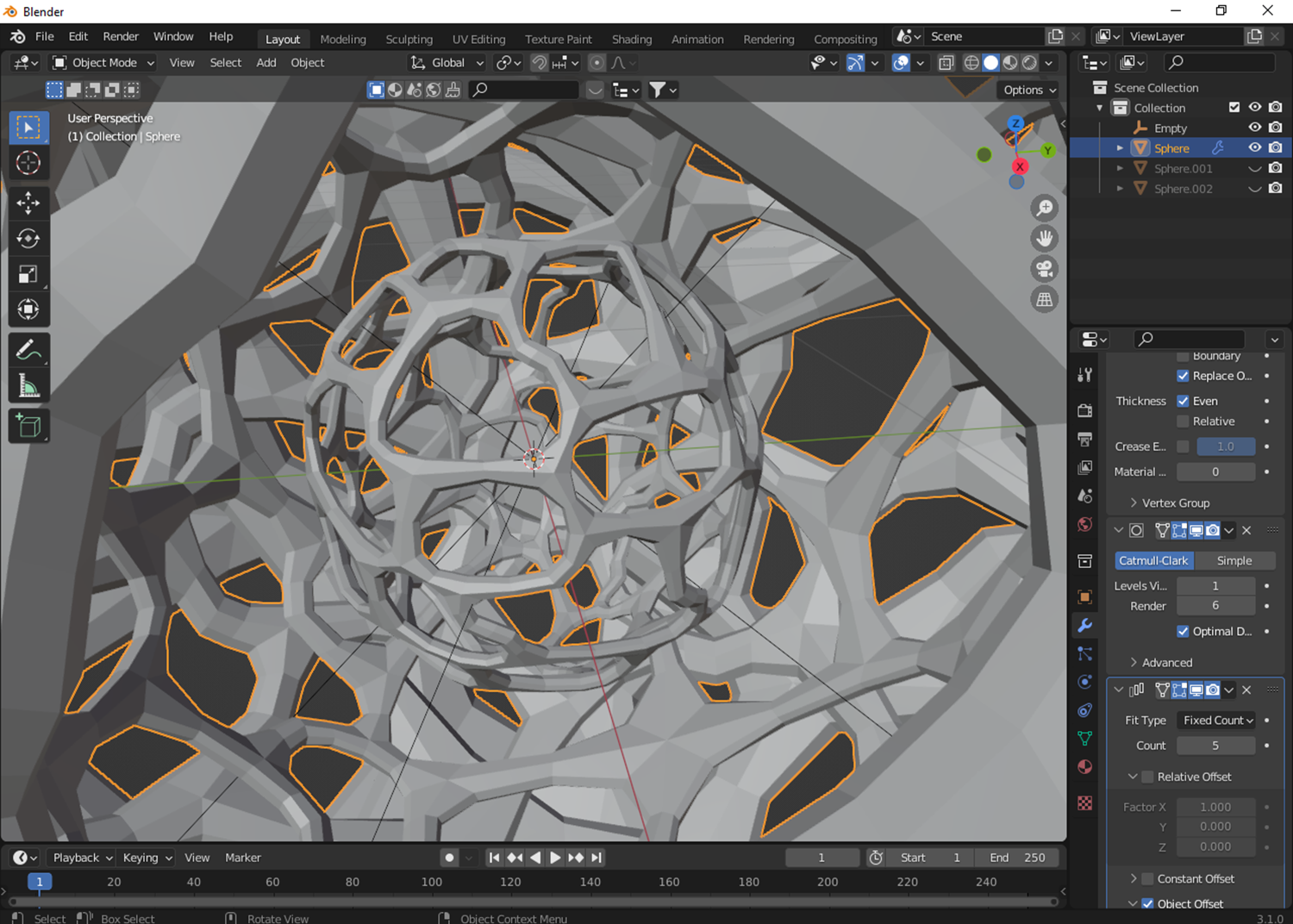The height and width of the screenshot is (924, 1293).
Task: Adjust Array Count value field
Action: point(1216,746)
